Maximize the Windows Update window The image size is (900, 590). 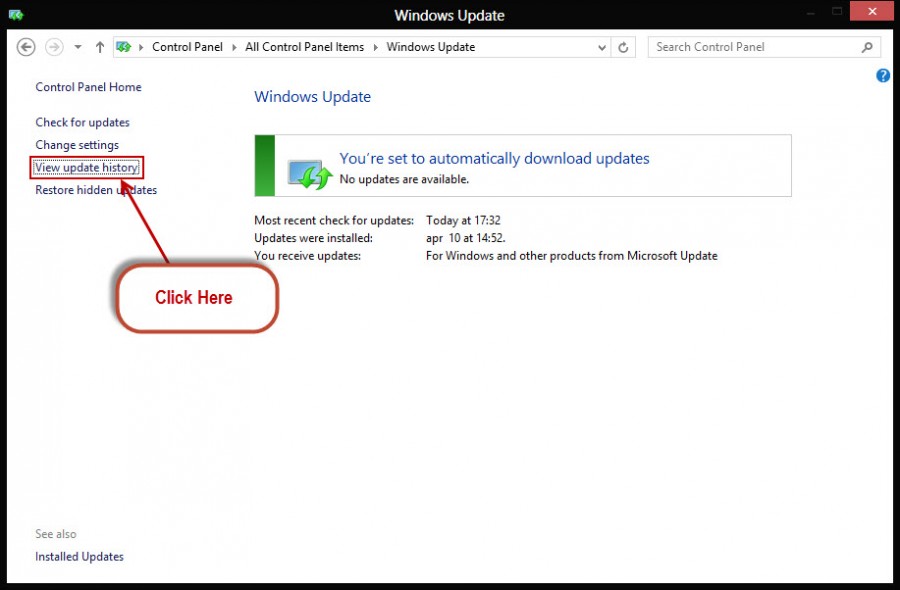(837, 11)
